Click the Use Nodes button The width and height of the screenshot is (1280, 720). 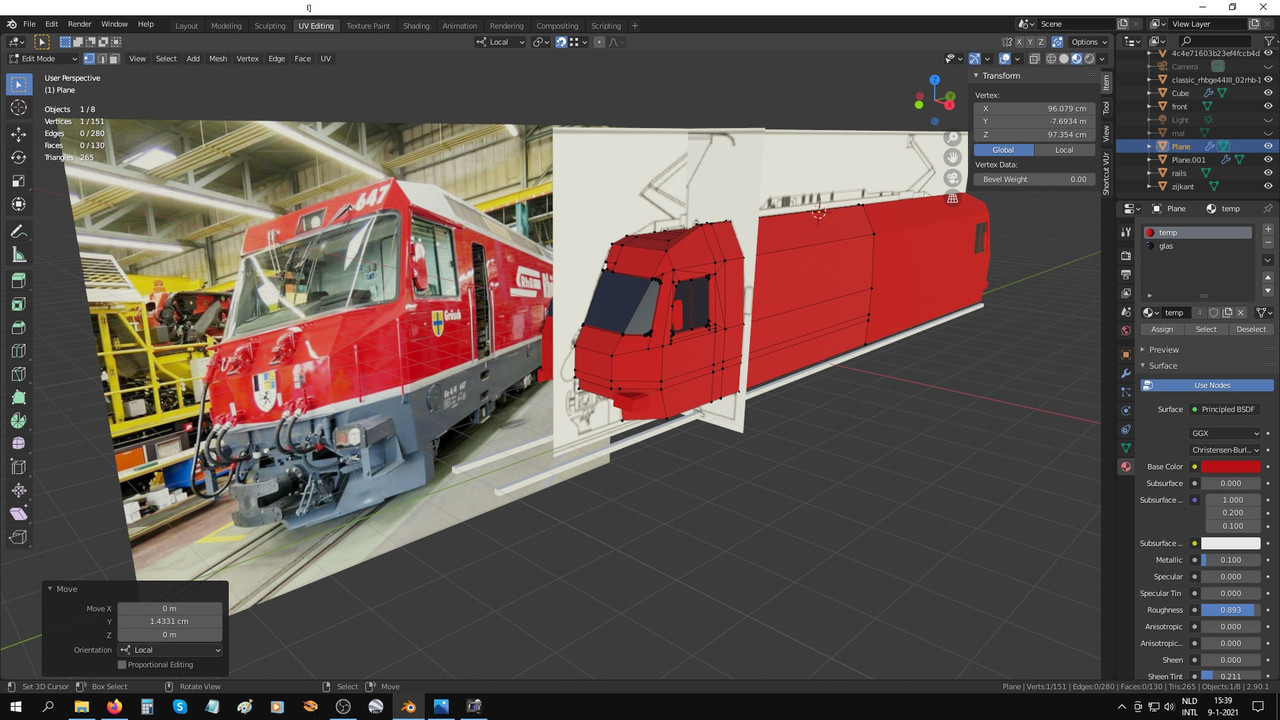click(x=1211, y=385)
